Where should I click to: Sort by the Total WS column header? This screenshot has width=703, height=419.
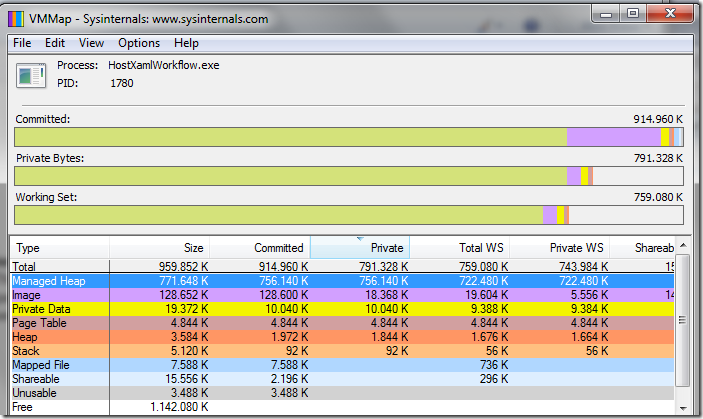460,248
